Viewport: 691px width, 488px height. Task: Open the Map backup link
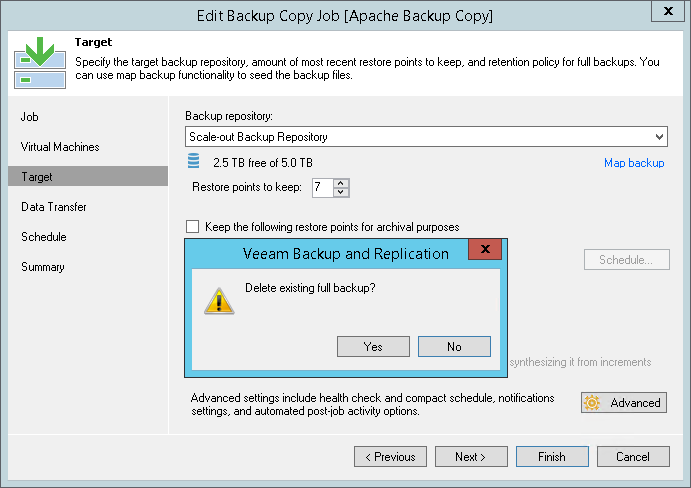tap(634, 163)
